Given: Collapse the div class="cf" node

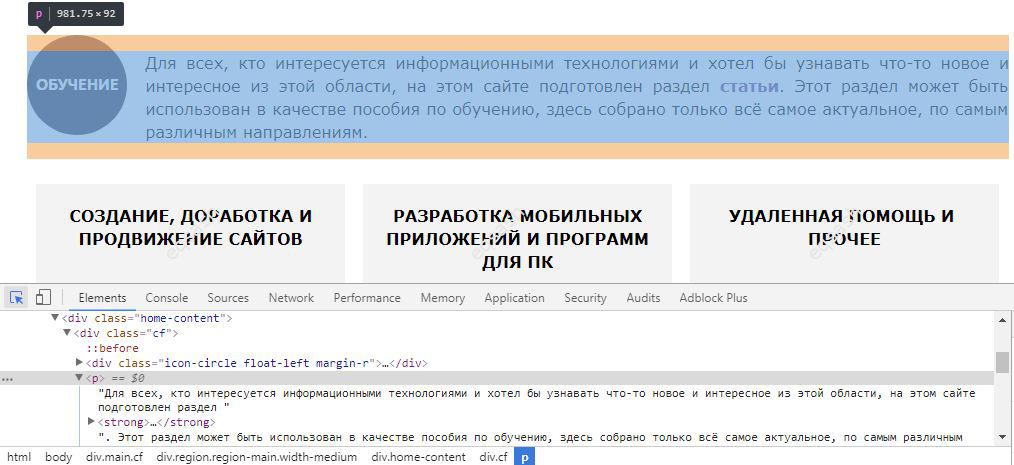Looking at the screenshot, I should 67,333.
